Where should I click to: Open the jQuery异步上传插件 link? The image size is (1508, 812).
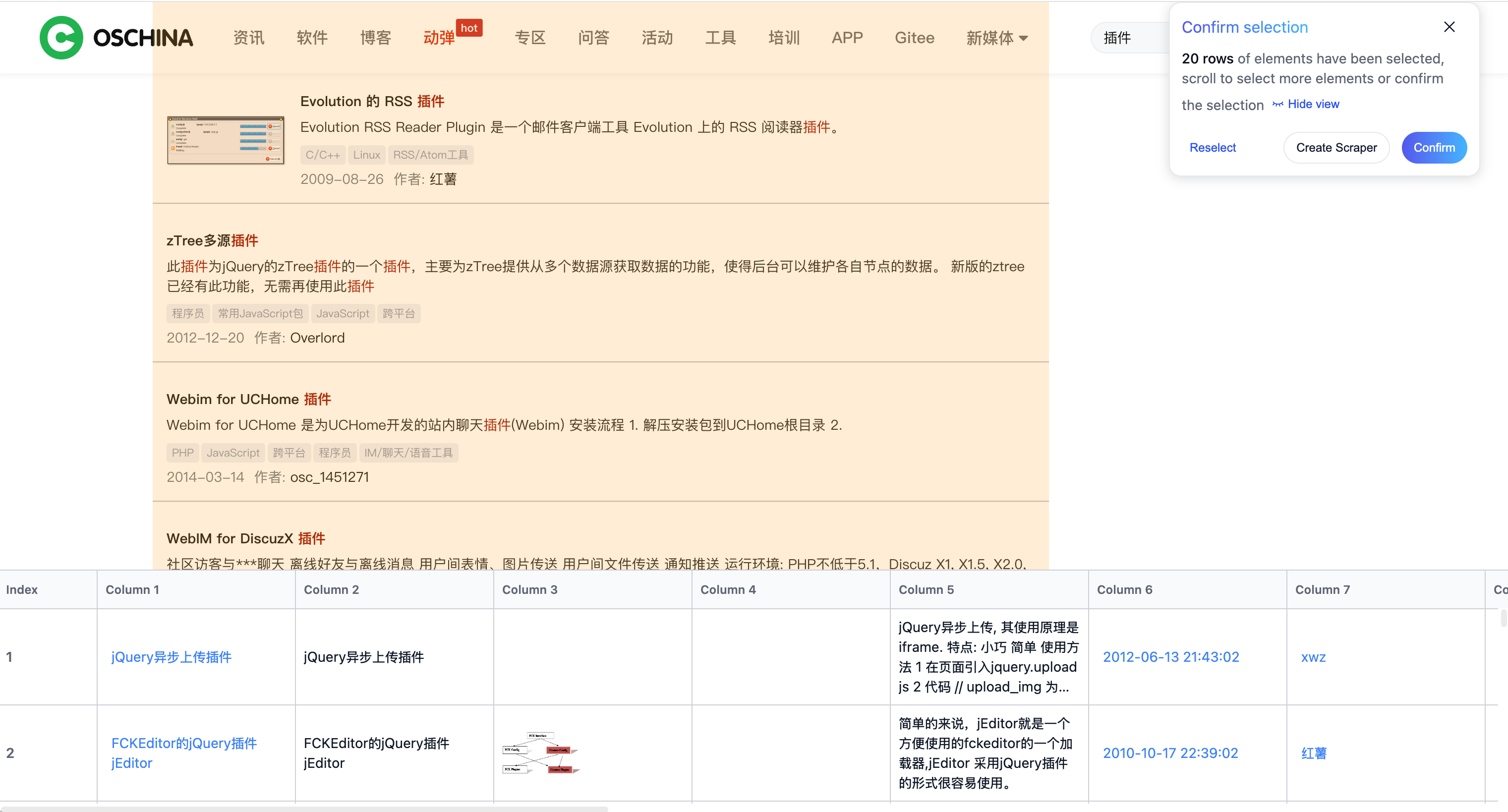coord(171,657)
